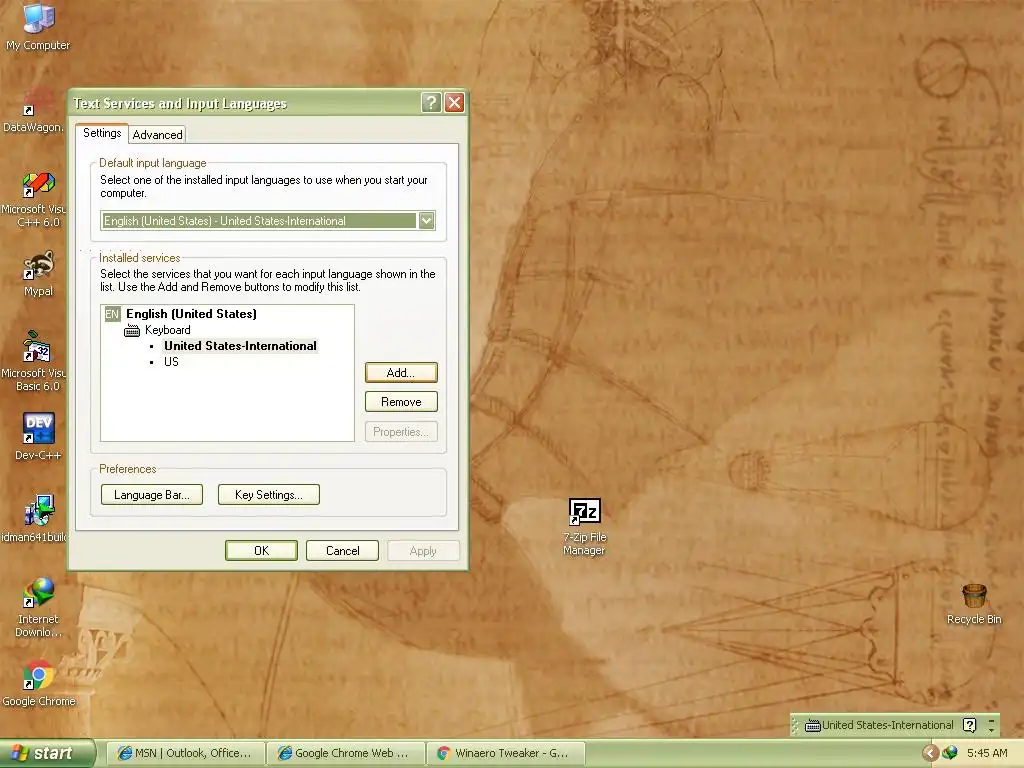The height and width of the screenshot is (768, 1024).
Task: Click the Add... button
Action: [401, 373]
